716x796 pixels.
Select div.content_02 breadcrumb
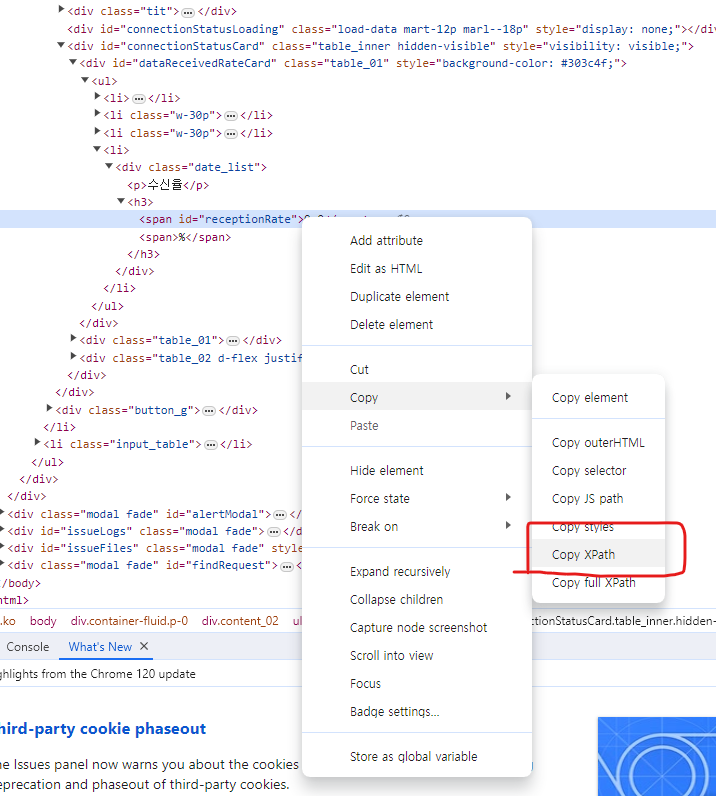coord(240,621)
